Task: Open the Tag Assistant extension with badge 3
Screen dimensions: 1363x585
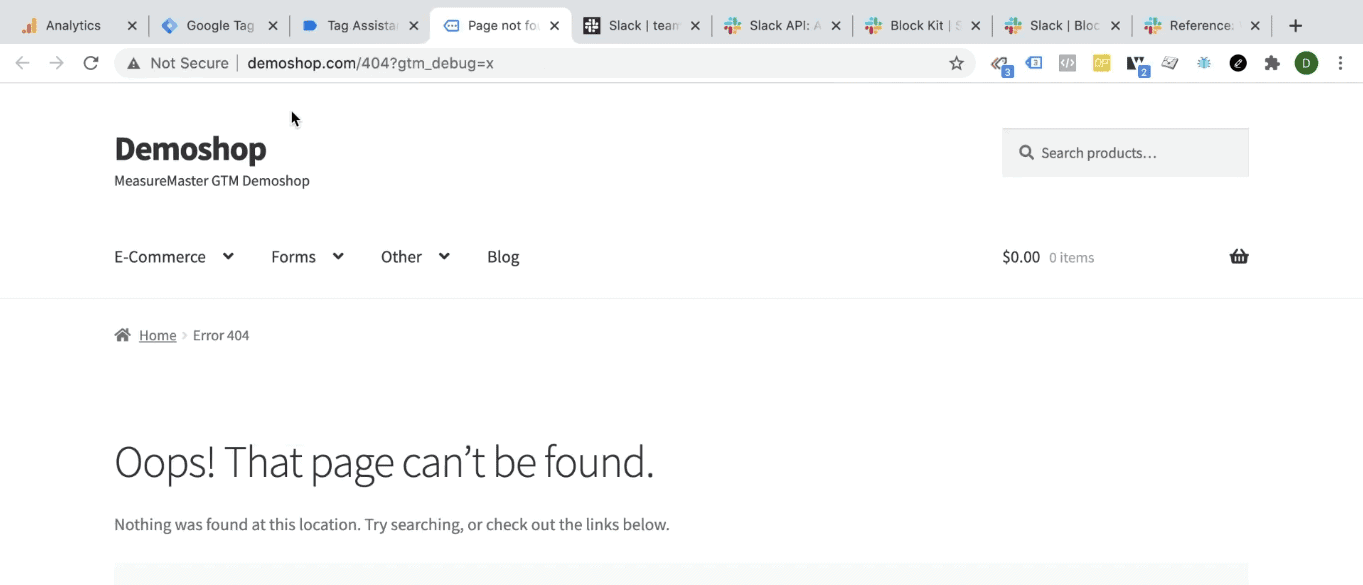Action: [x=1000, y=62]
